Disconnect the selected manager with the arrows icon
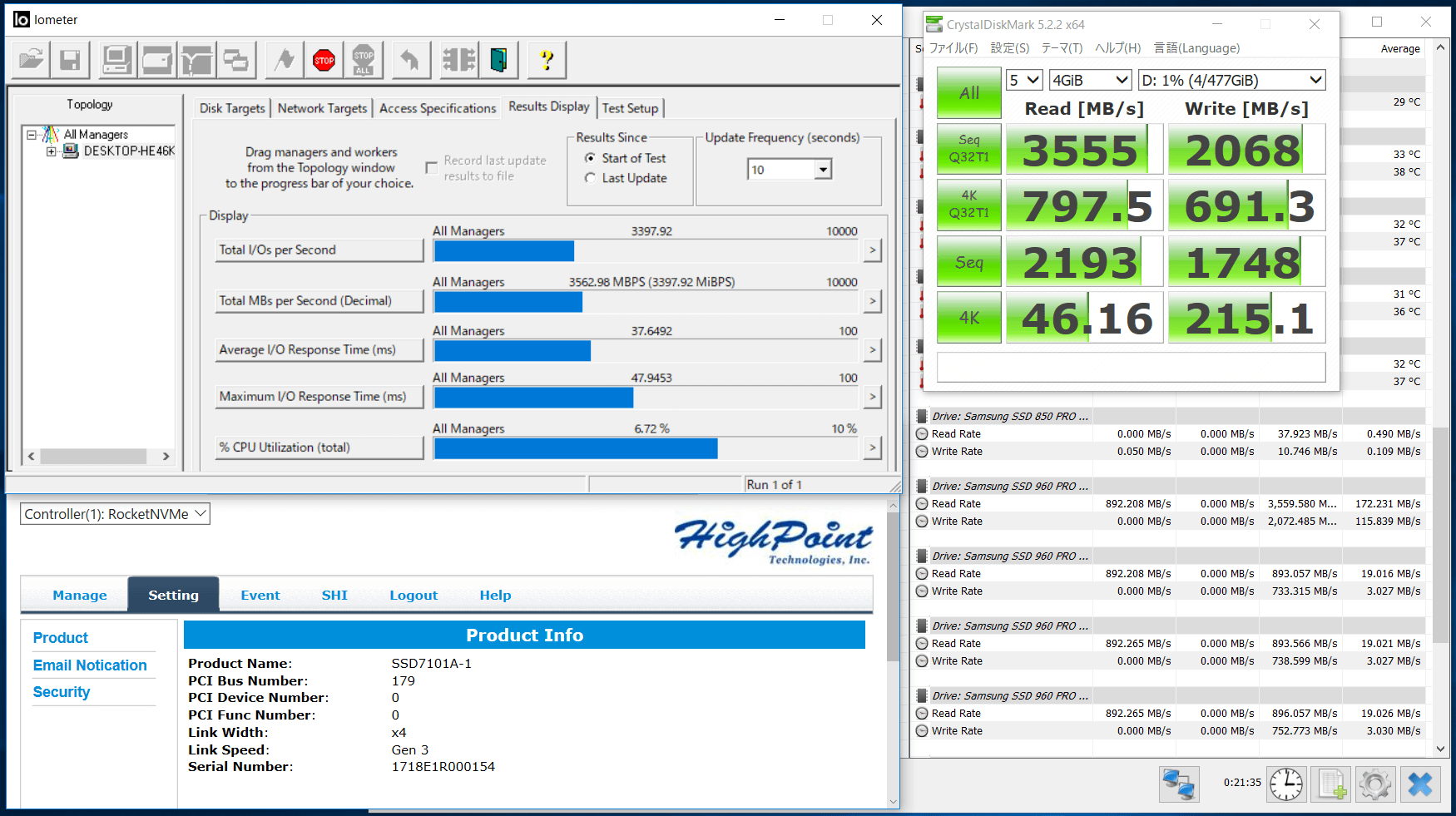This screenshot has width=1456, height=816. pyautogui.click(x=458, y=60)
